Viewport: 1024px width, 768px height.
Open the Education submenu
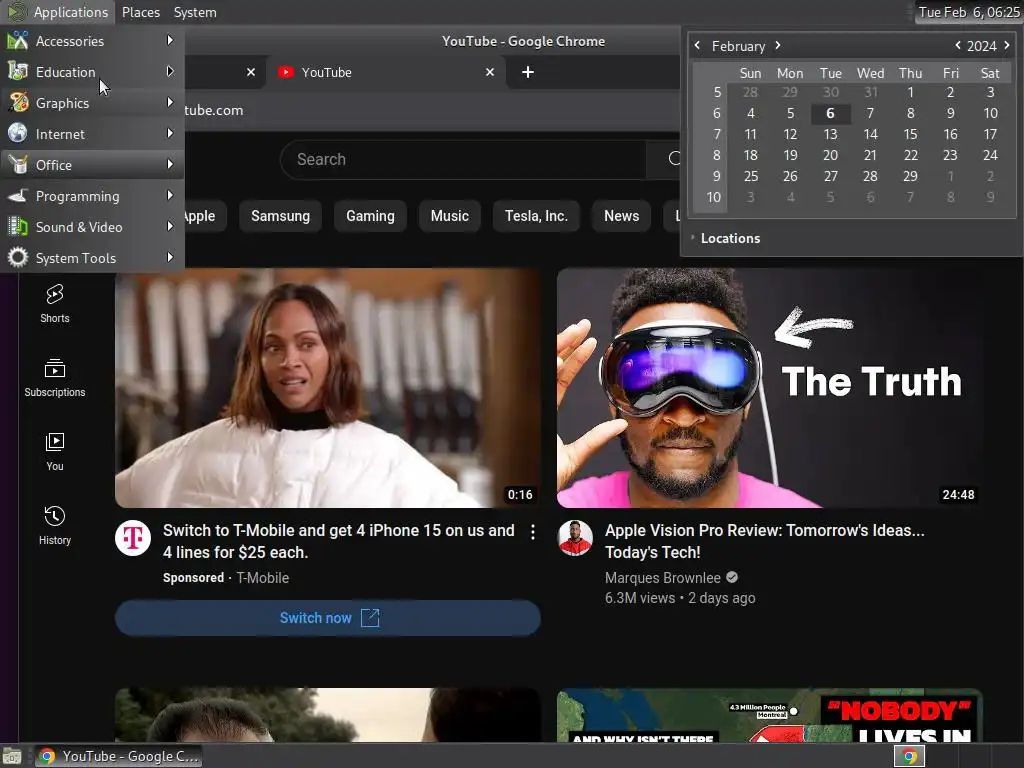point(92,72)
